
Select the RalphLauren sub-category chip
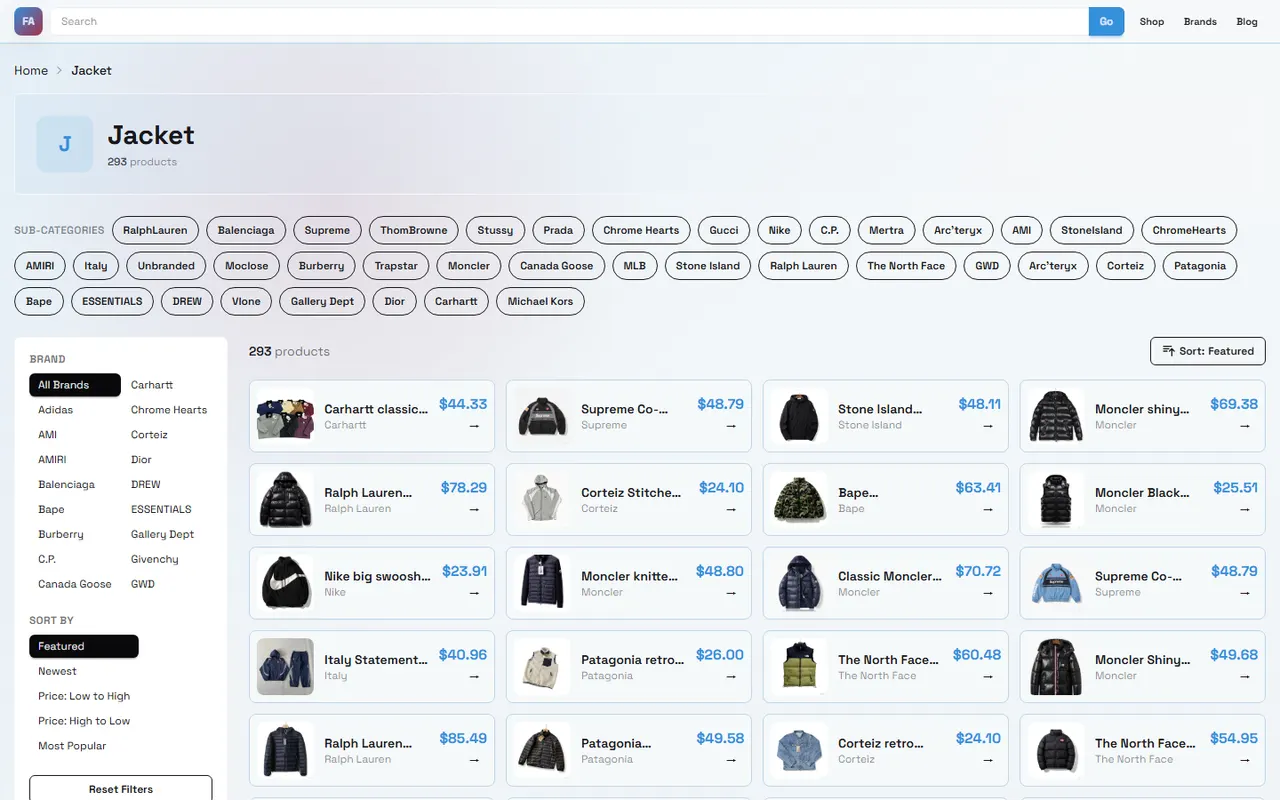pos(155,230)
